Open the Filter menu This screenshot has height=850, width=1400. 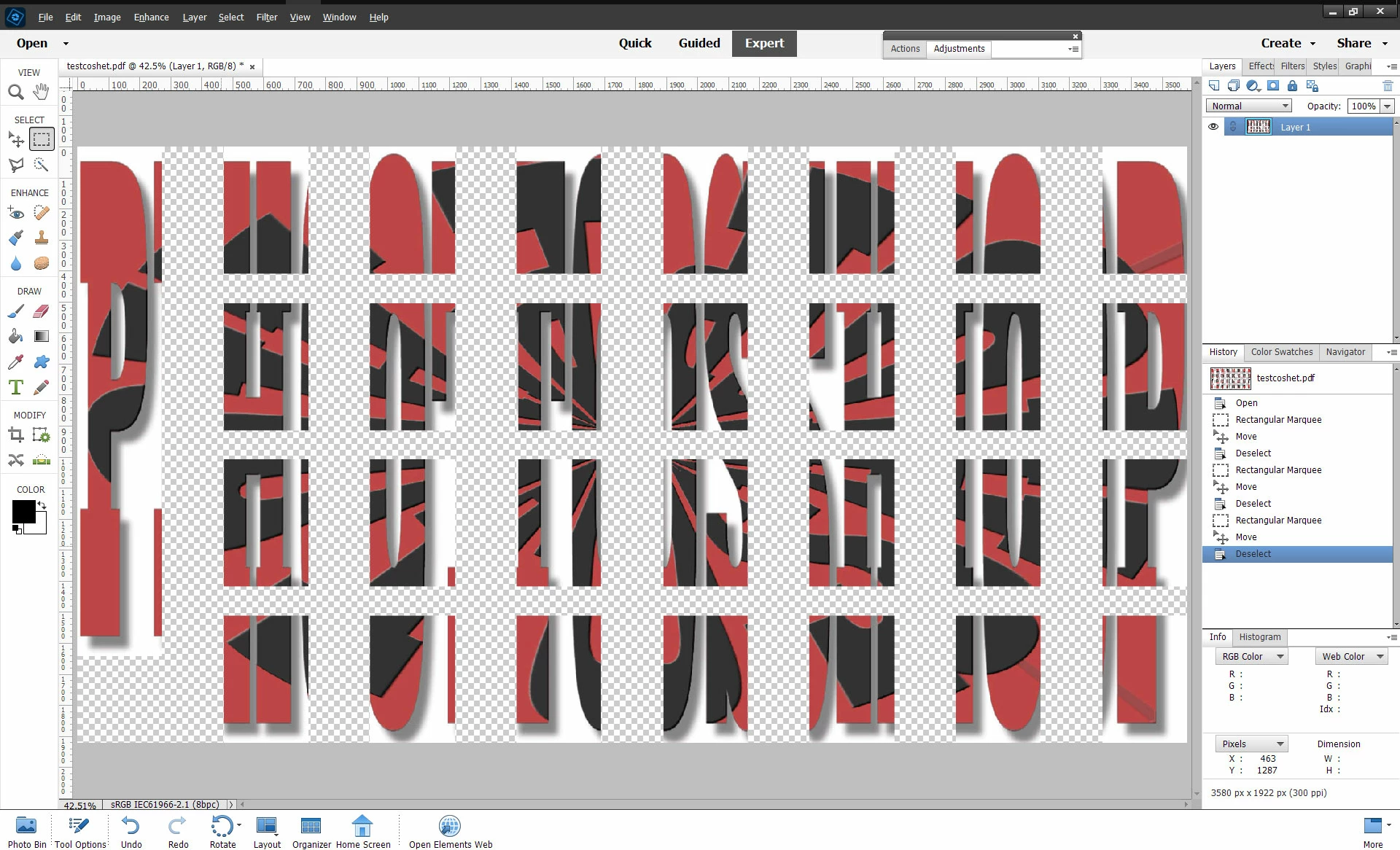tap(266, 17)
